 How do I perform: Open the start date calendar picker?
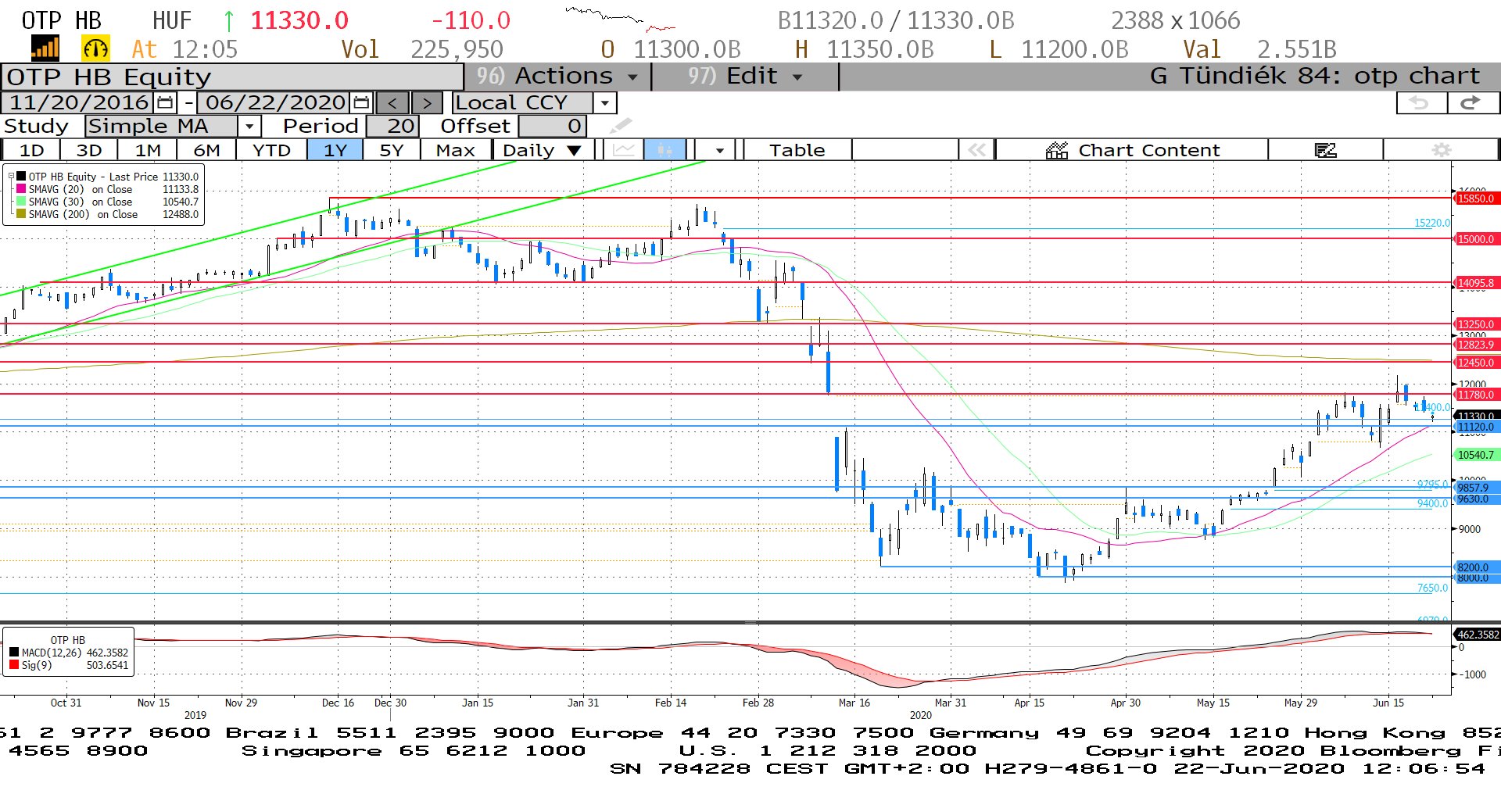tap(165, 102)
